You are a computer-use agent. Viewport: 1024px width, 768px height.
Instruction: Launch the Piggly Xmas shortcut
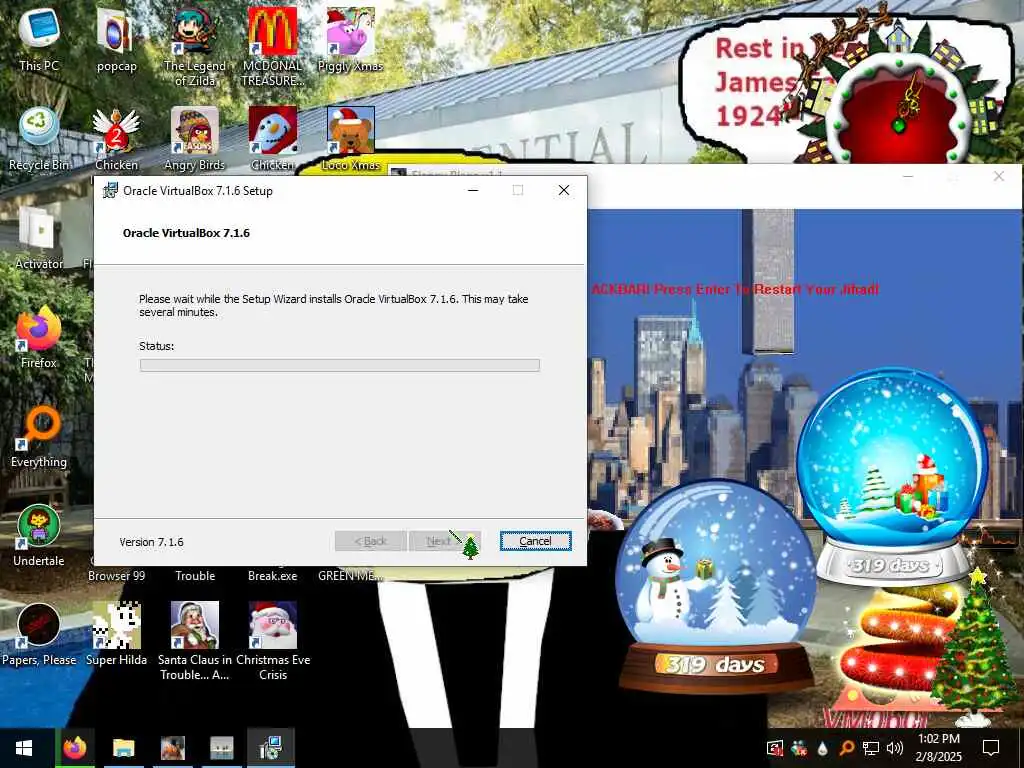click(x=350, y=40)
